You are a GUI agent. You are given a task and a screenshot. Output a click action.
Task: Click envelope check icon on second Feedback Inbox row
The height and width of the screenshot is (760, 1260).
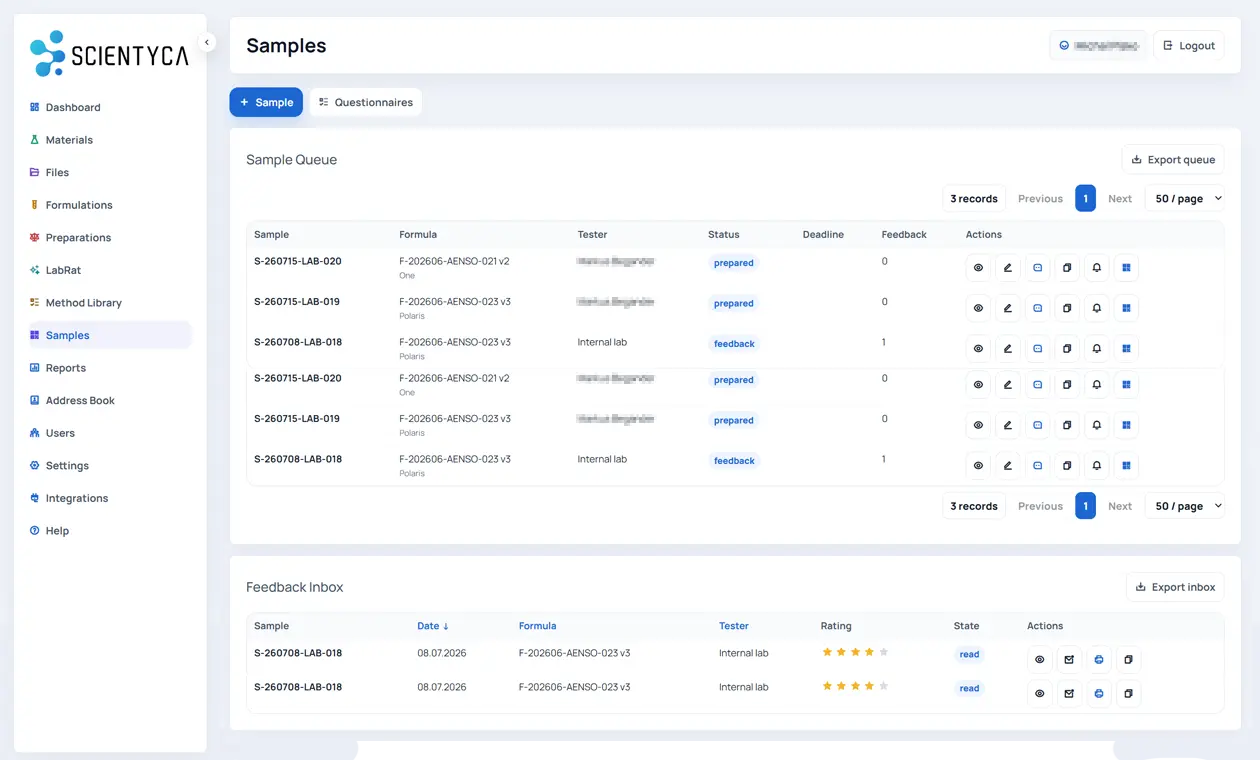(1069, 694)
